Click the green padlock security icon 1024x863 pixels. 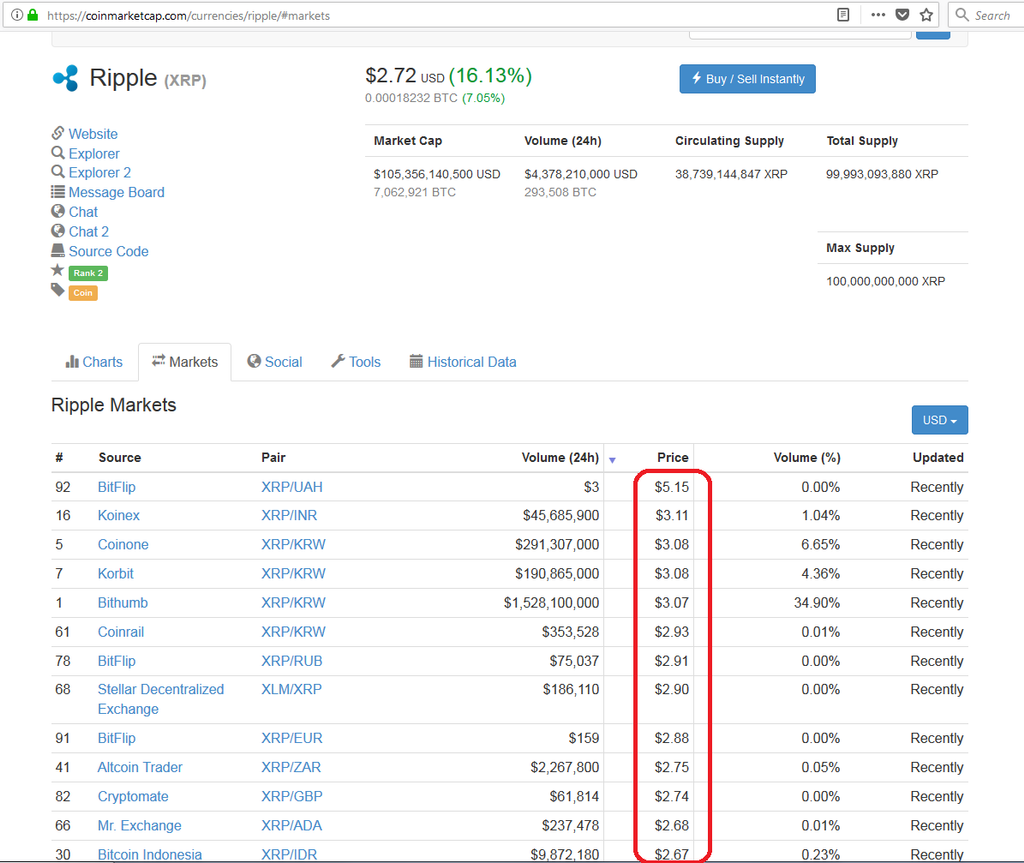point(33,14)
